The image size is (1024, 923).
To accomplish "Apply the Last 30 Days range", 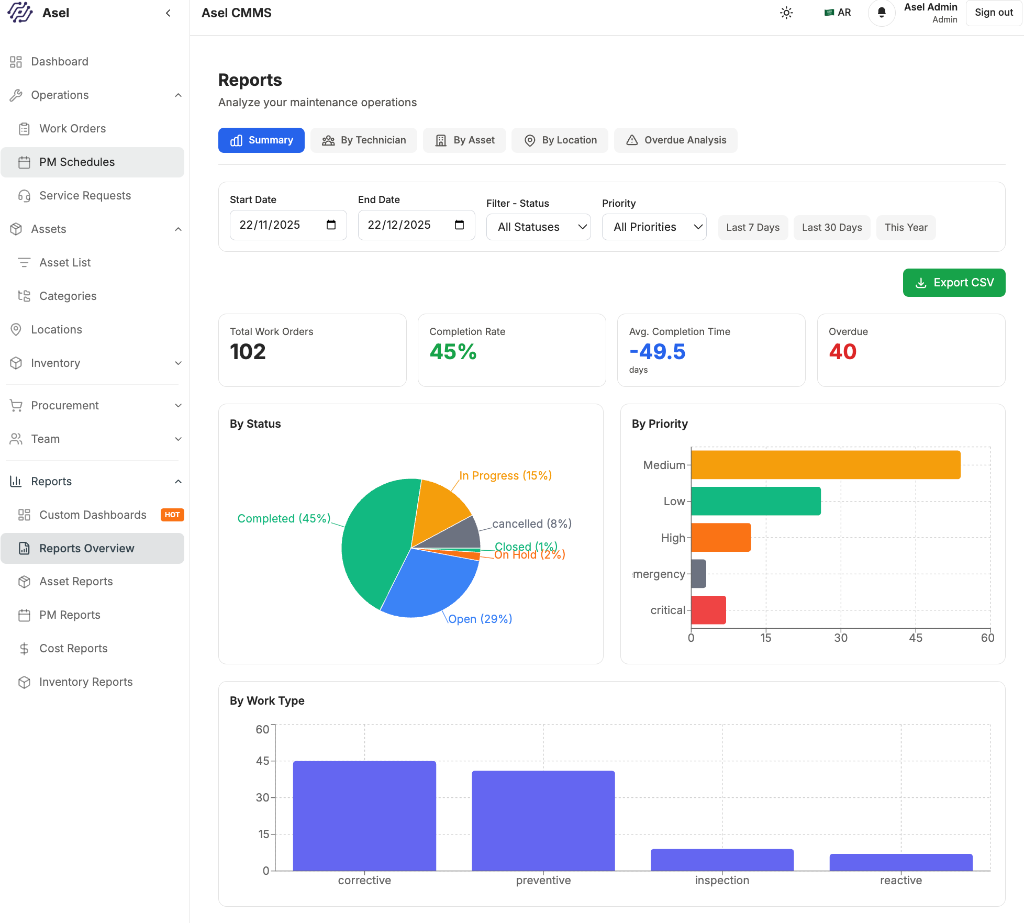I will click(x=832, y=227).
